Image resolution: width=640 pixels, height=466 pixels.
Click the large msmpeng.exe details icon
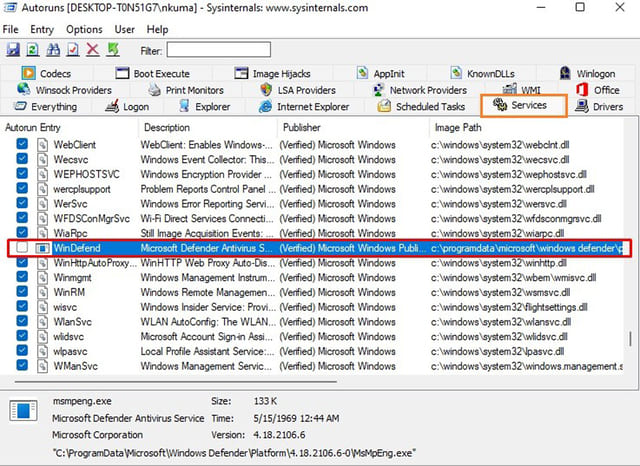tap(23, 411)
